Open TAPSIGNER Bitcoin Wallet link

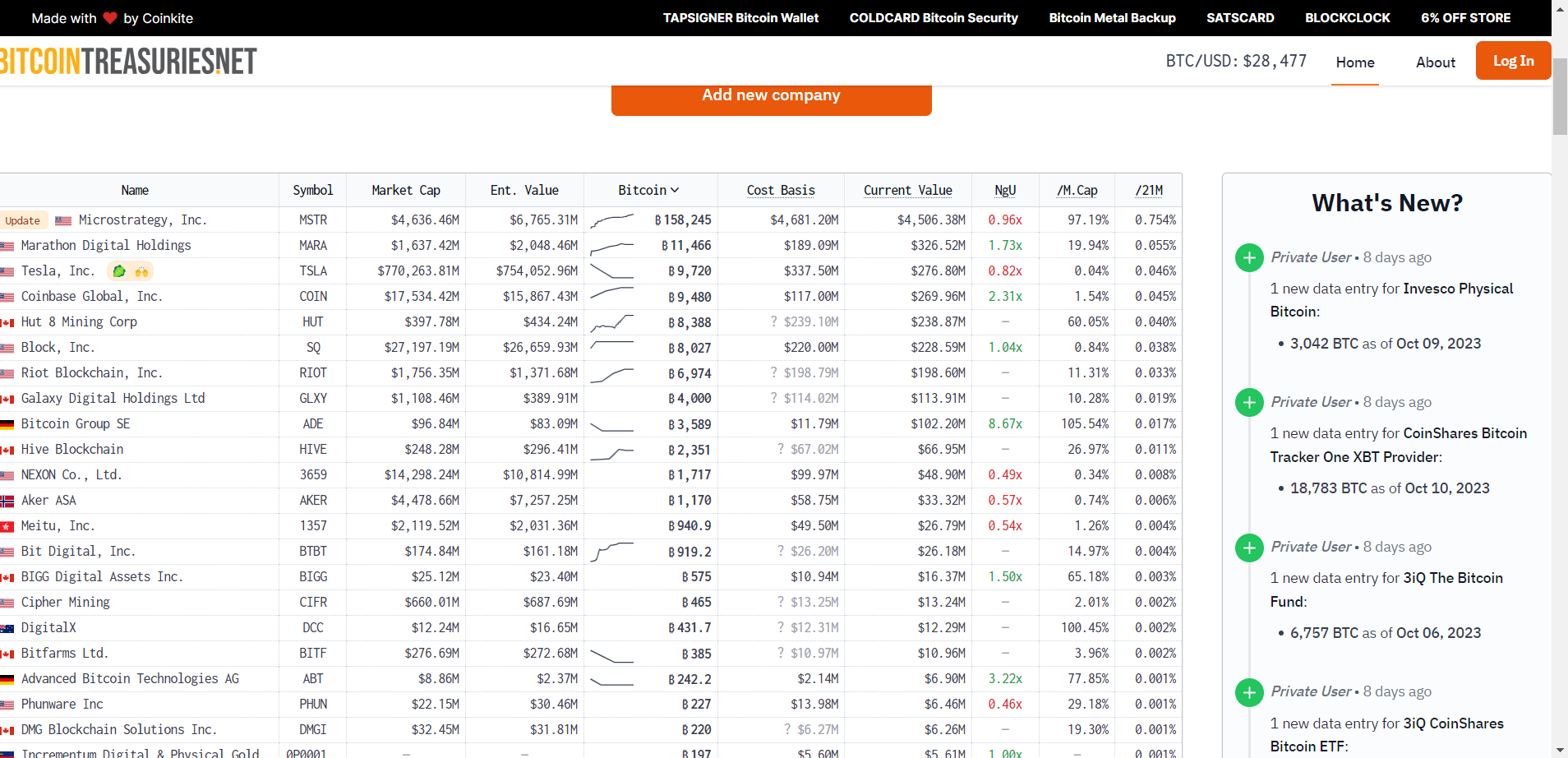point(740,18)
